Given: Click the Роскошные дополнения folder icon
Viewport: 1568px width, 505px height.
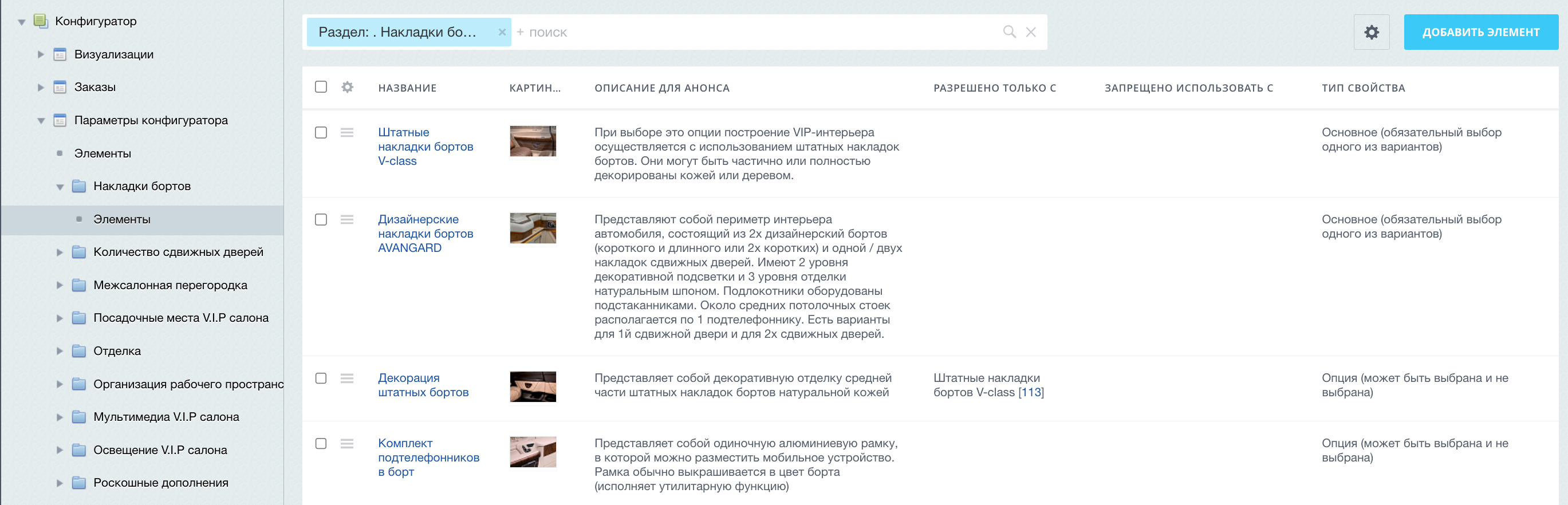Looking at the screenshot, I should click(78, 483).
